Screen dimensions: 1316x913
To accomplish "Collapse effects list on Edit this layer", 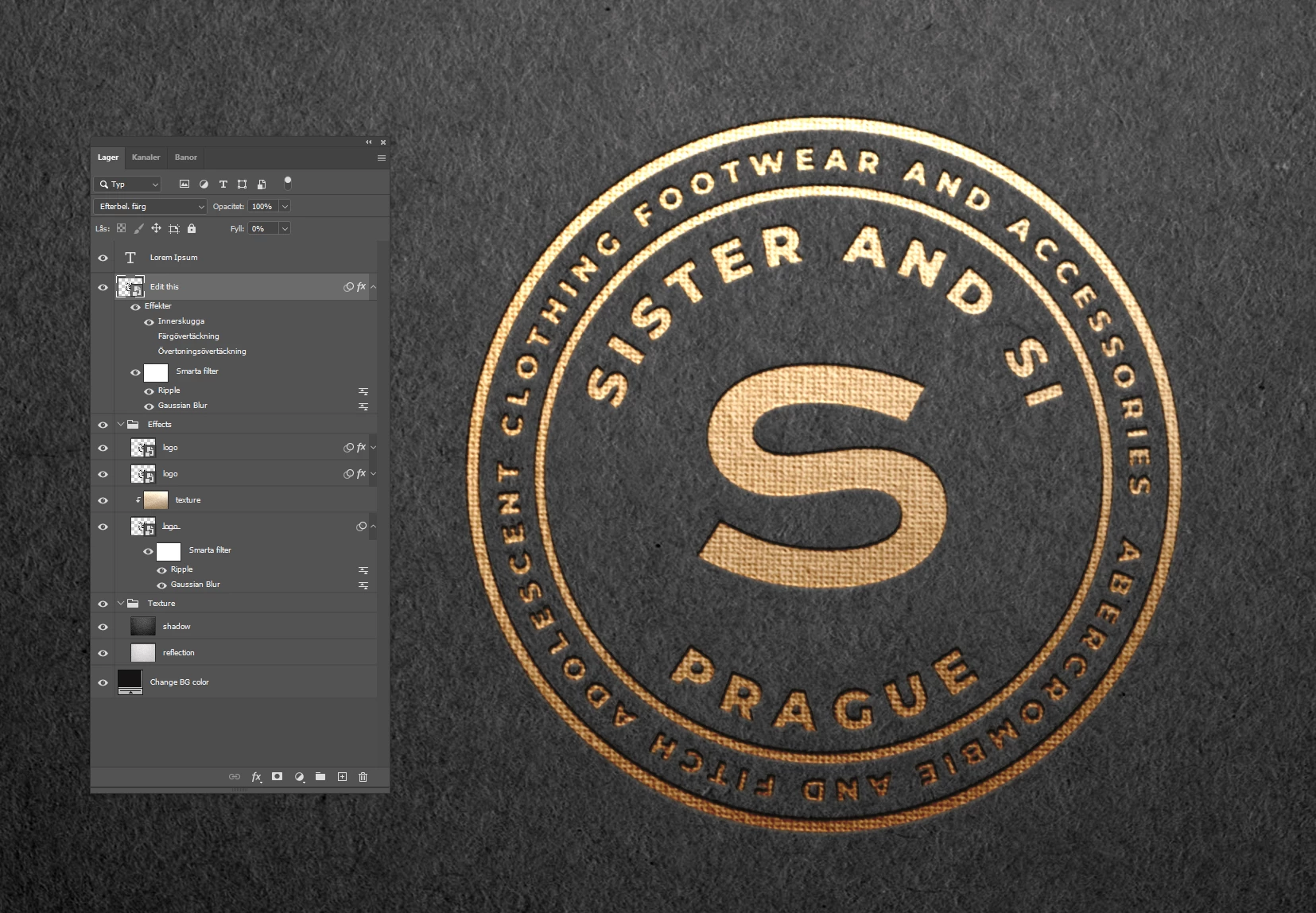I will (x=374, y=286).
